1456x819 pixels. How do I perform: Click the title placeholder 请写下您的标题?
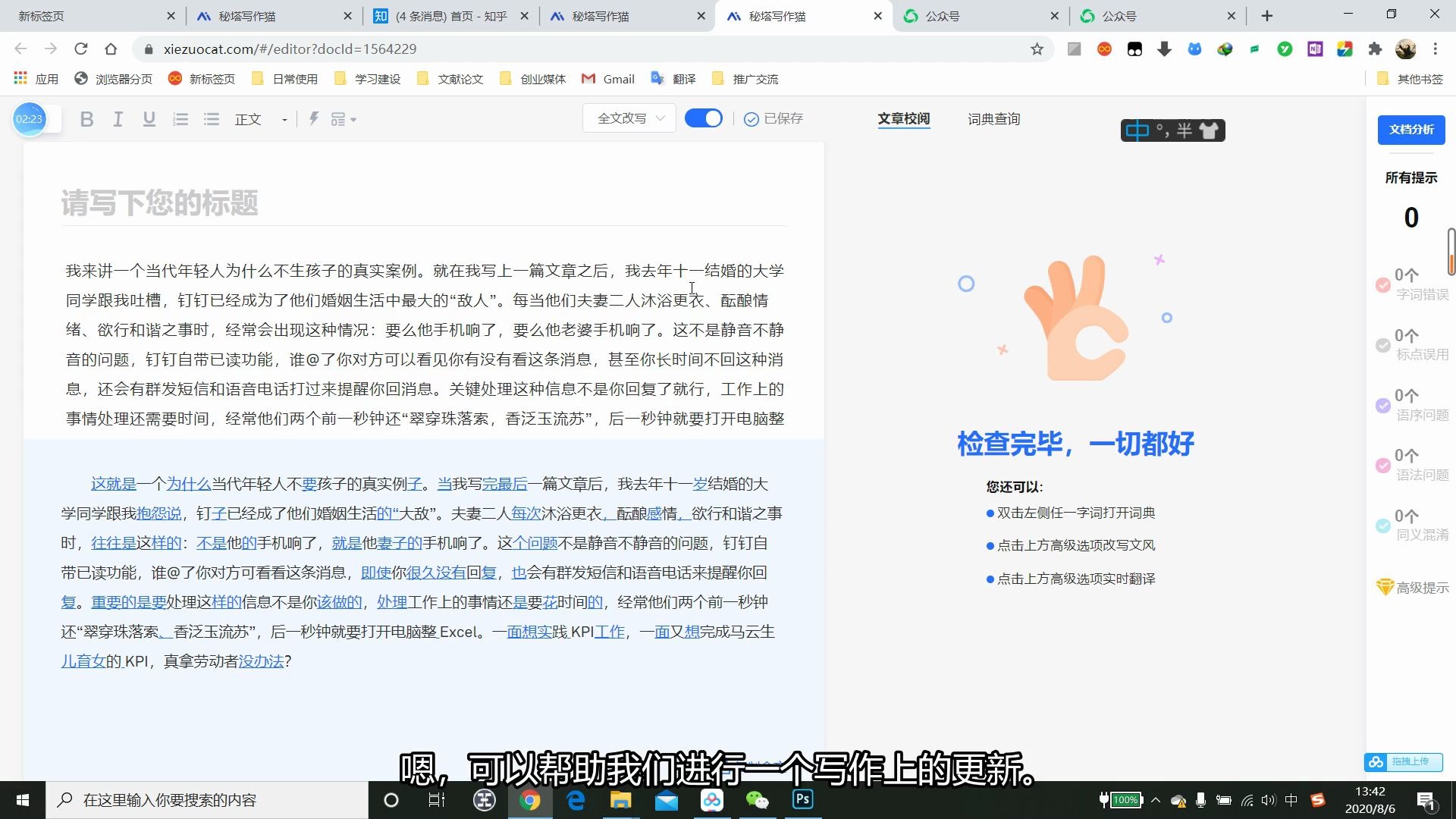160,203
